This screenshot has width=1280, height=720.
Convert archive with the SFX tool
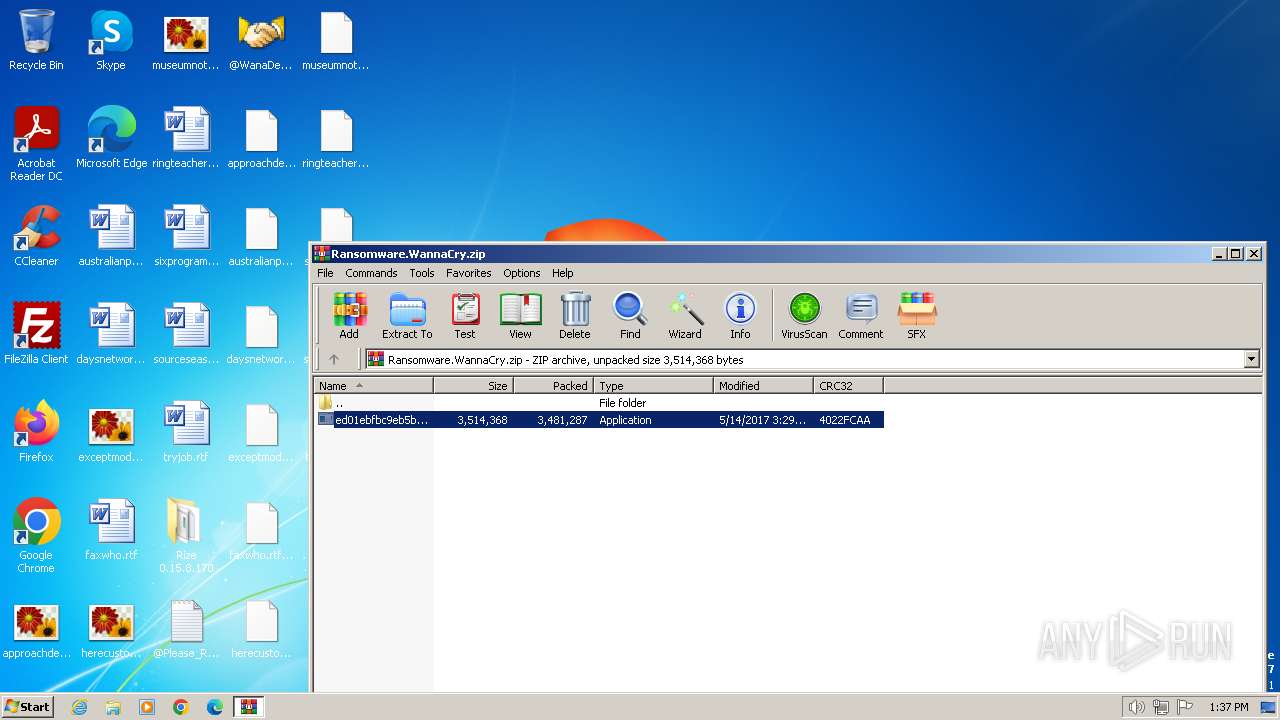point(917,316)
